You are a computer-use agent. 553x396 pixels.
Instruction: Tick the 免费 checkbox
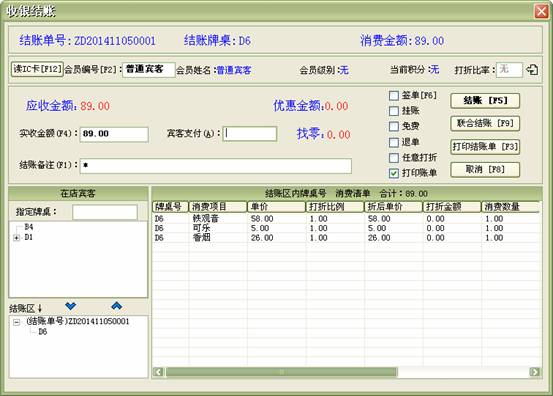[394, 126]
